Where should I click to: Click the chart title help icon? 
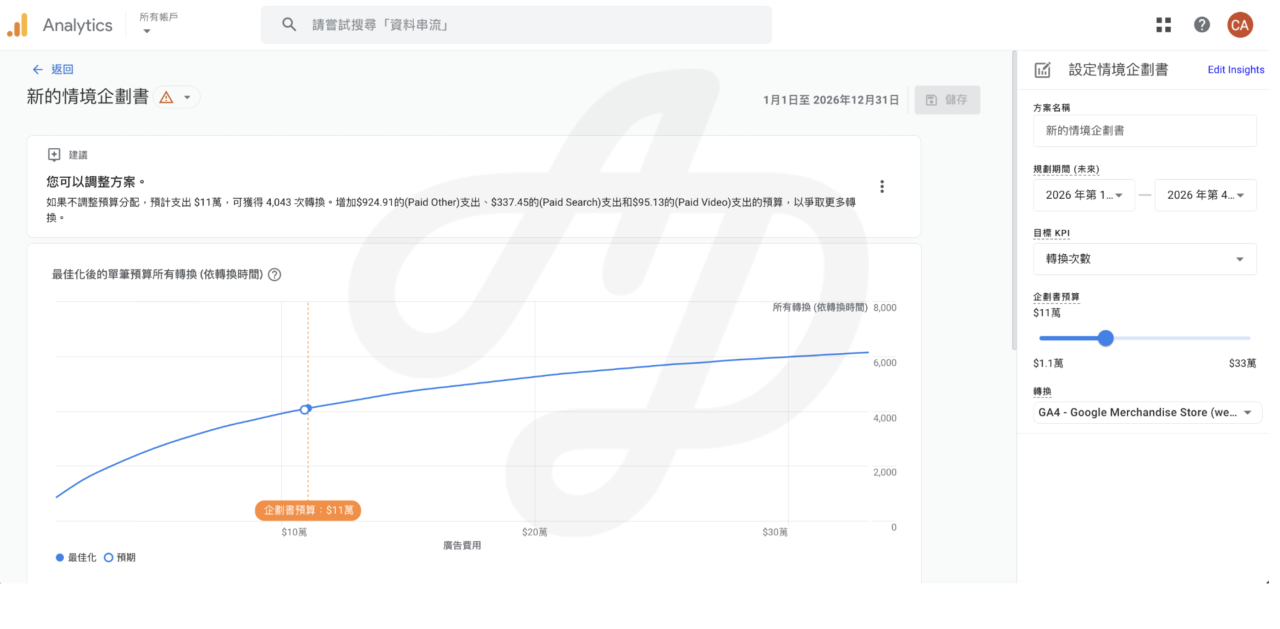point(275,274)
